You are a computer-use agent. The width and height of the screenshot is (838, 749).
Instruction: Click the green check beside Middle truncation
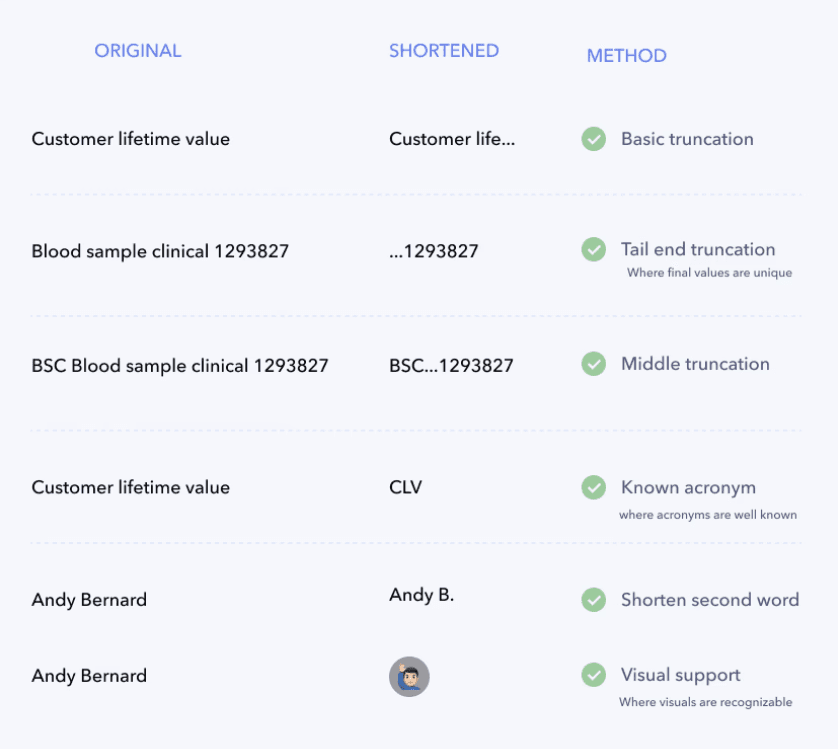point(593,364)
